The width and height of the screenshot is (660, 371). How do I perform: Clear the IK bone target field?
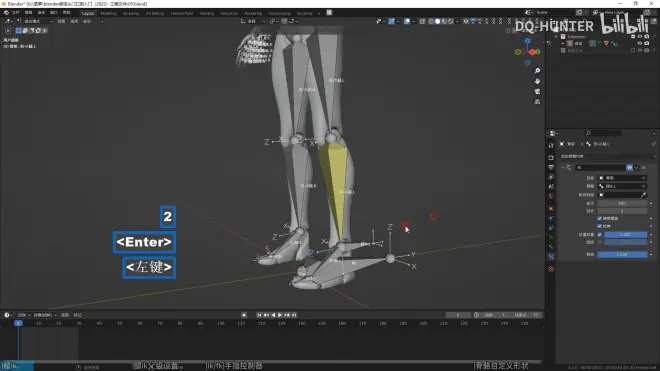[x=644, y=186]
